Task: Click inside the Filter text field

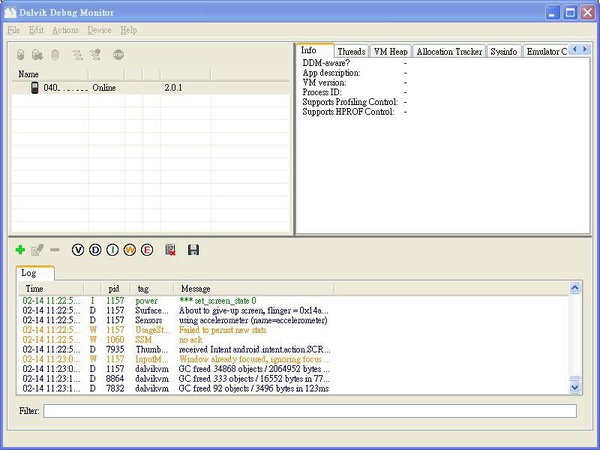Action: (309, 410)
